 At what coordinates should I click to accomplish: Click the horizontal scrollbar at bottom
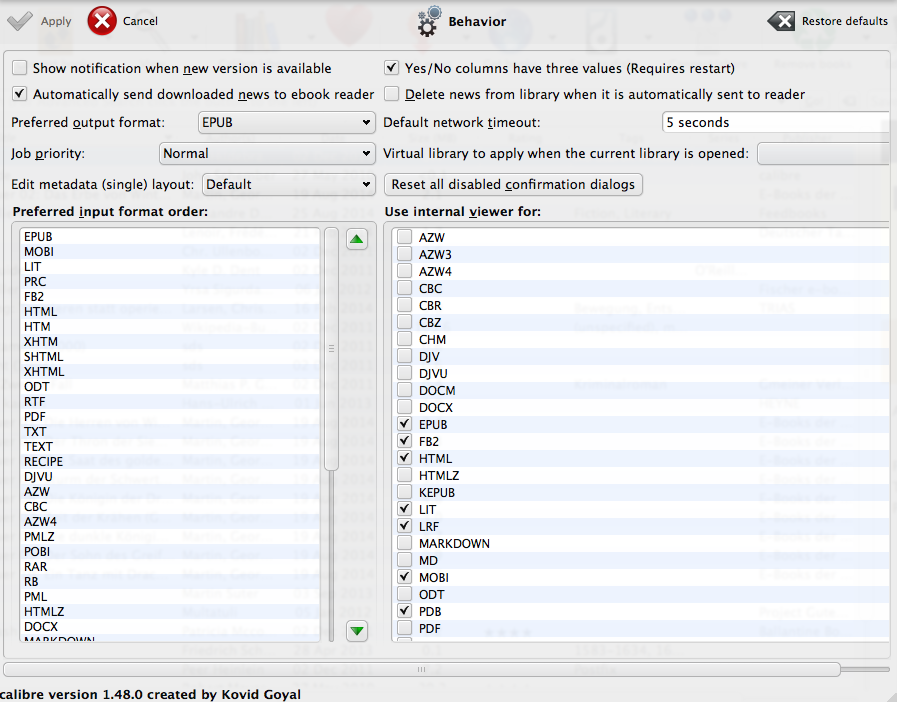click(422, 669)
